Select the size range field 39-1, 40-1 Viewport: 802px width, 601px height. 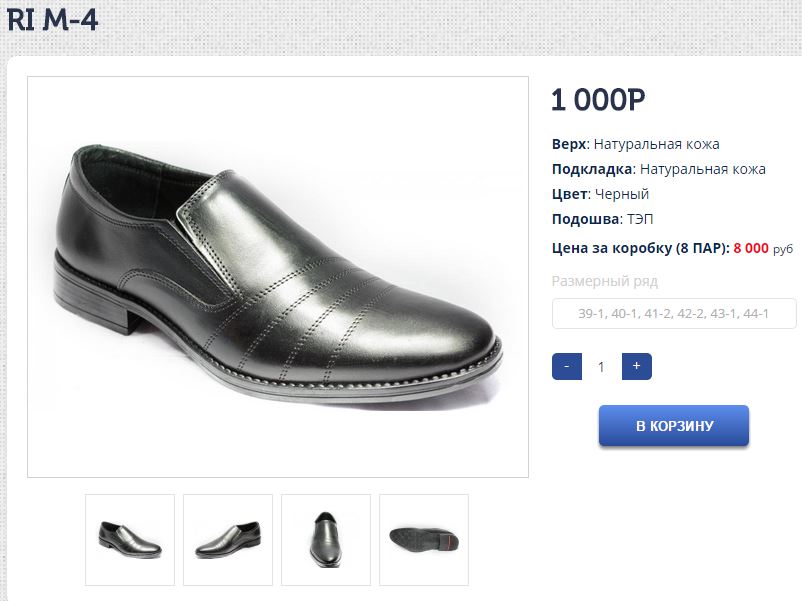pyautogui.click(x=674, y=314)
